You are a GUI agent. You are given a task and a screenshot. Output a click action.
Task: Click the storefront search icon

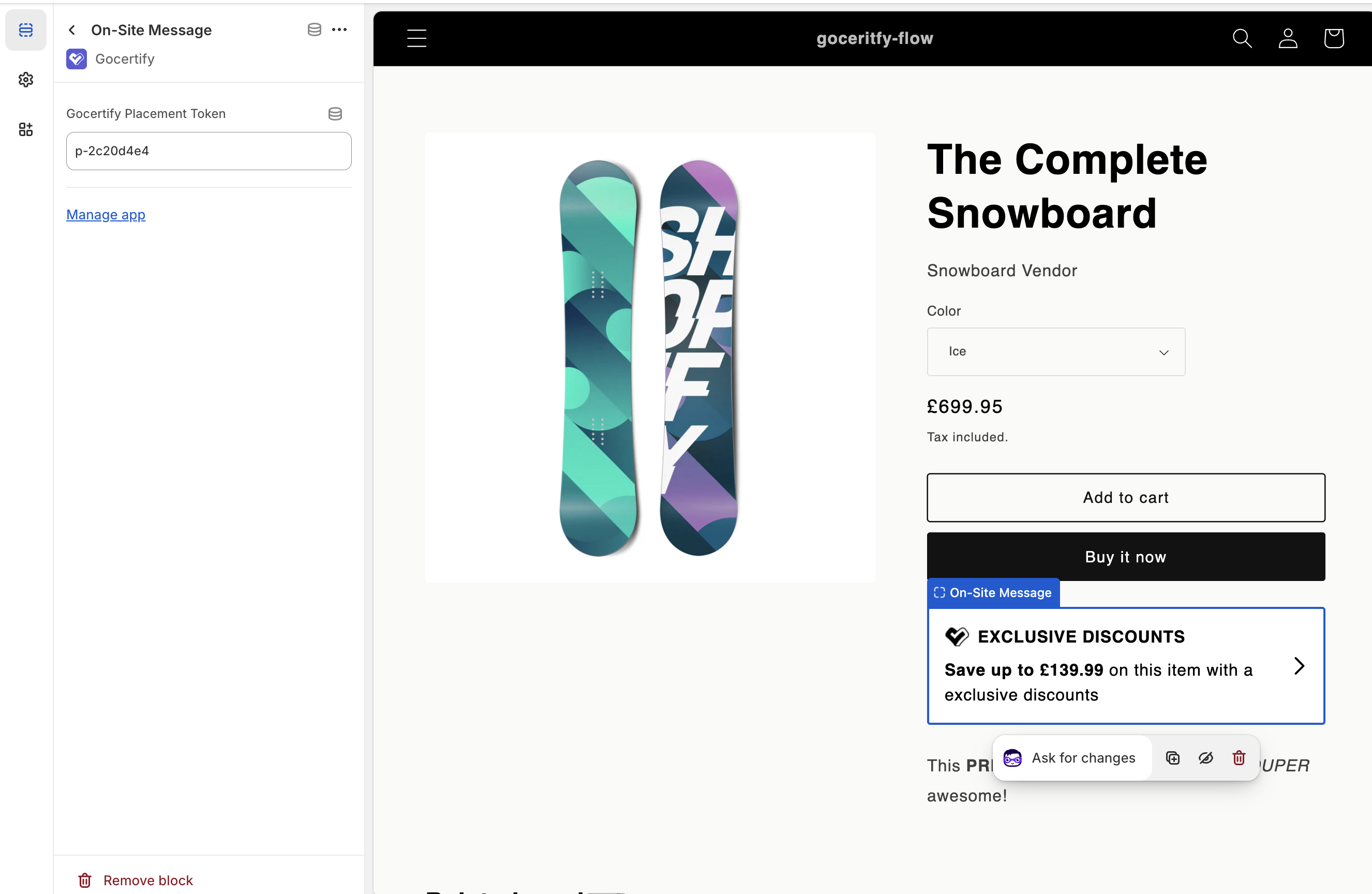(x=1242, y=39)
